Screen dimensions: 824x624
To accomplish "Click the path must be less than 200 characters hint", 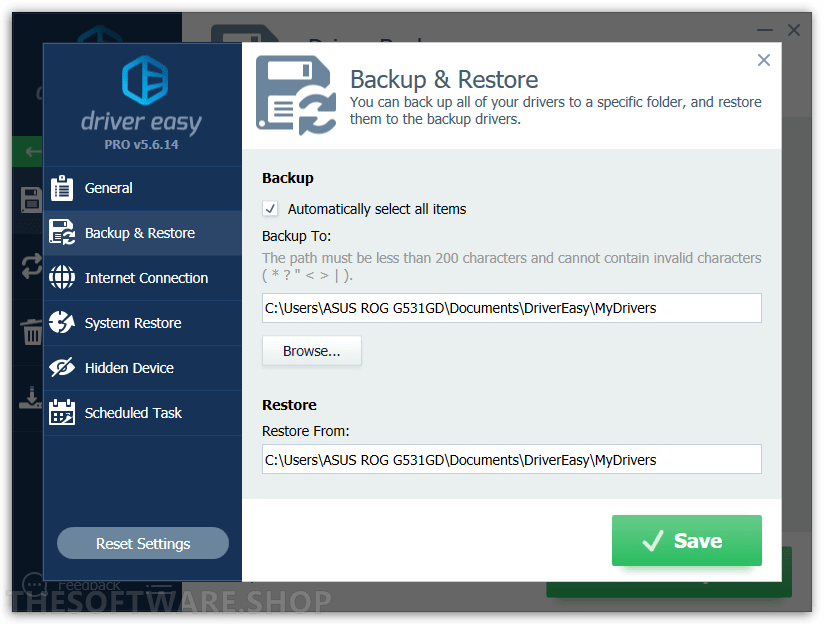I will click(x=511, y=267).
